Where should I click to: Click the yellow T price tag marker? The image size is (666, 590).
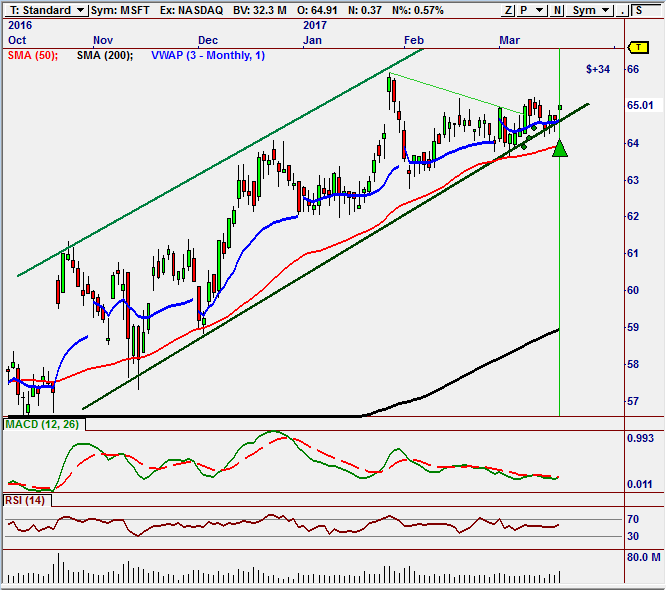[638, 47]
